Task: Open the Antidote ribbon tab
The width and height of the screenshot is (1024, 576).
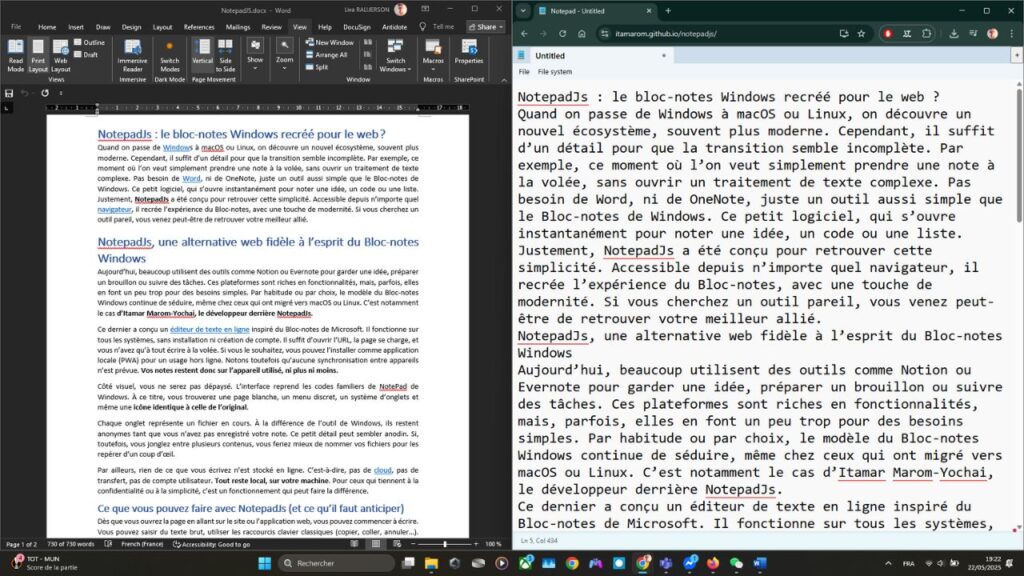Action: coord(394,27)
